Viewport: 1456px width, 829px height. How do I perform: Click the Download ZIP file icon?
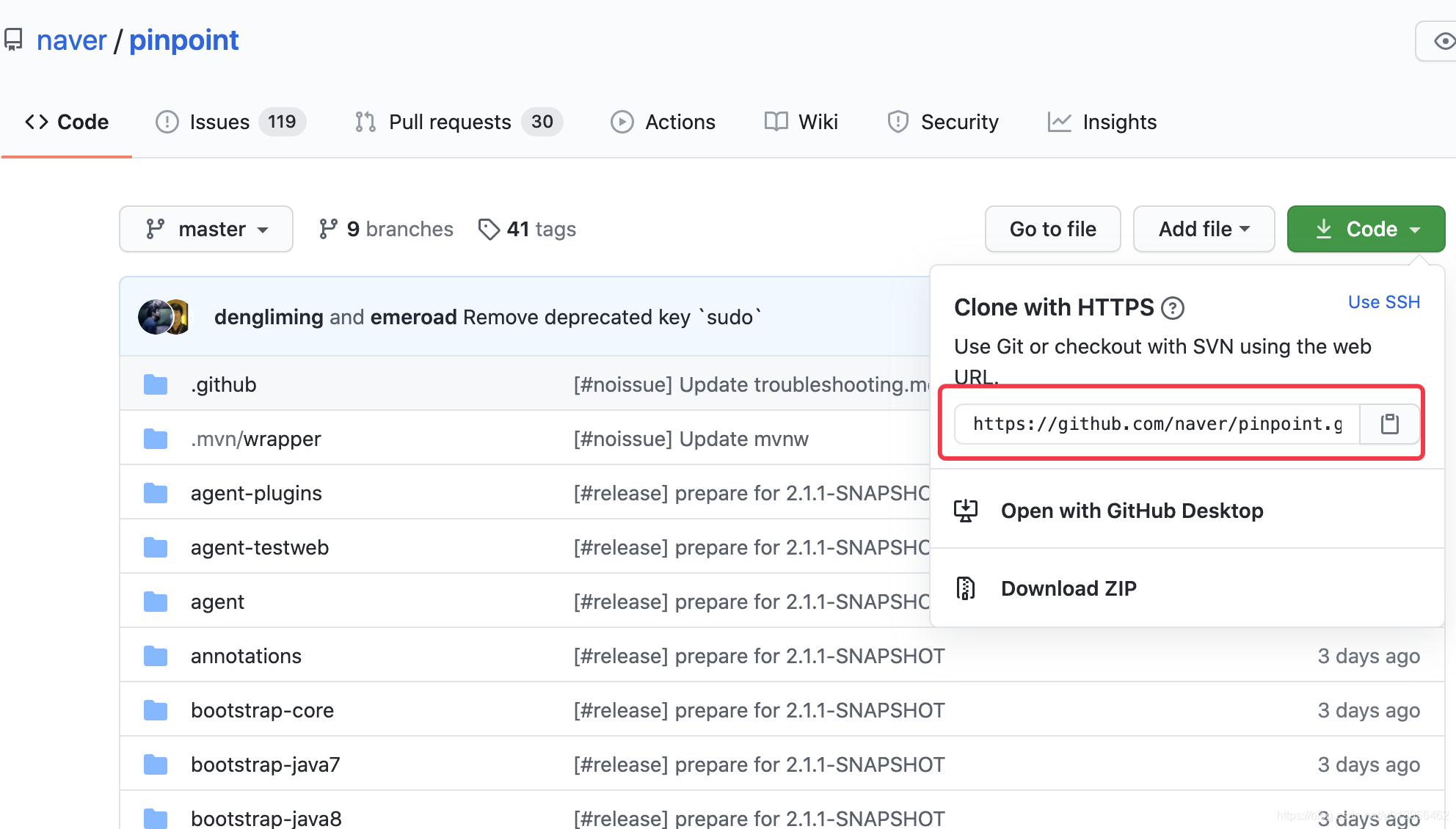[x=966, y=588]
